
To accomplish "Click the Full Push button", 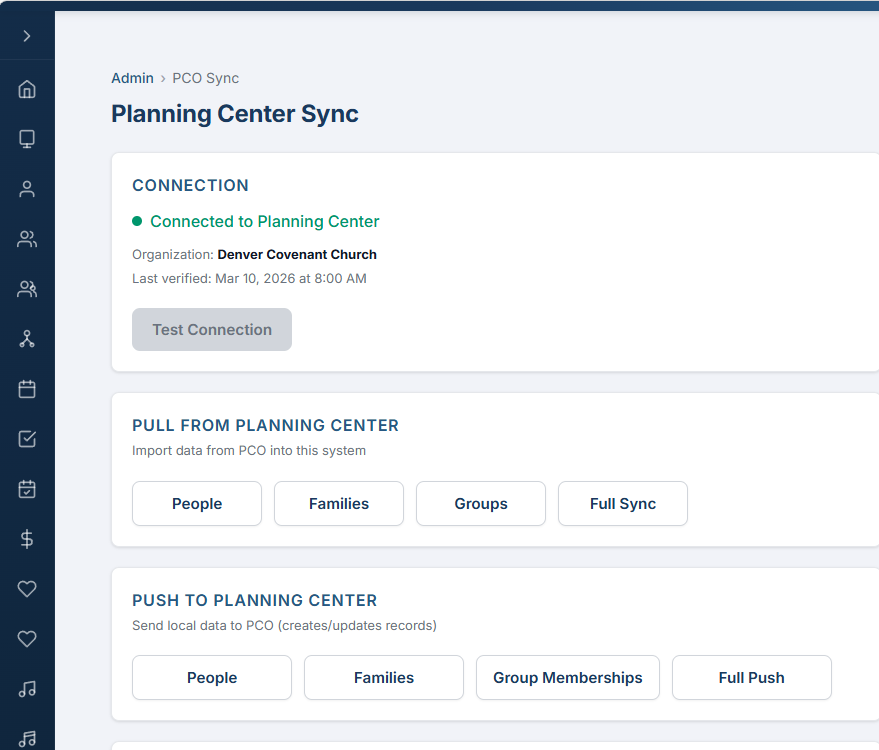I will click(751, 677).
